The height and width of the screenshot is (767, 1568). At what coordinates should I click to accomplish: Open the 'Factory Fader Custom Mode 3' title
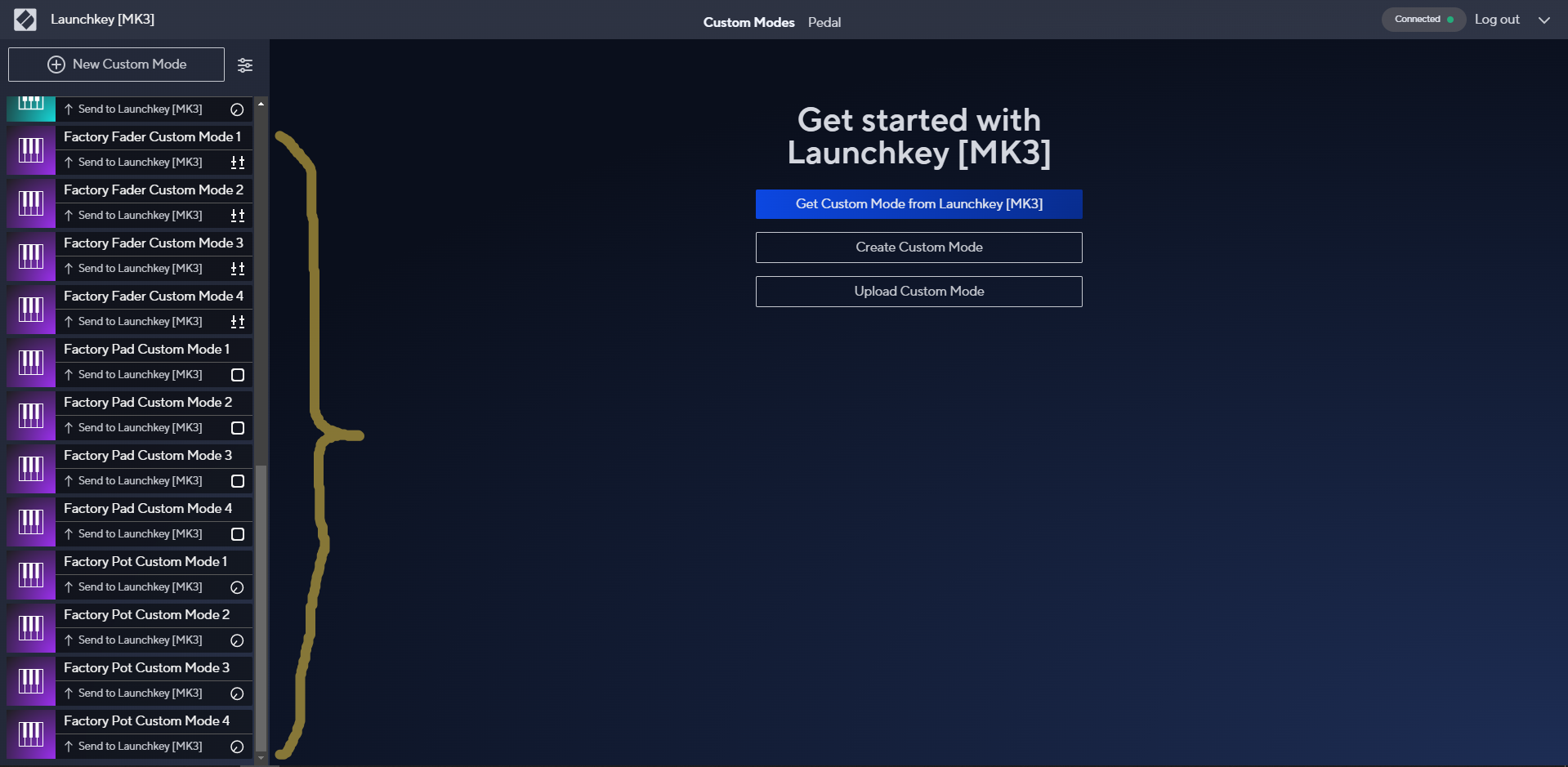point(154,243)
